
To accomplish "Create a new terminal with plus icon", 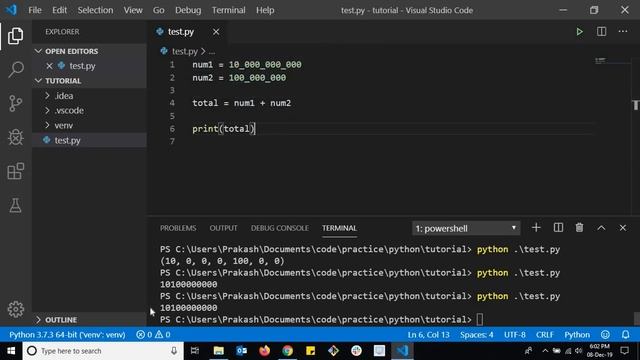I will point(536,228).
